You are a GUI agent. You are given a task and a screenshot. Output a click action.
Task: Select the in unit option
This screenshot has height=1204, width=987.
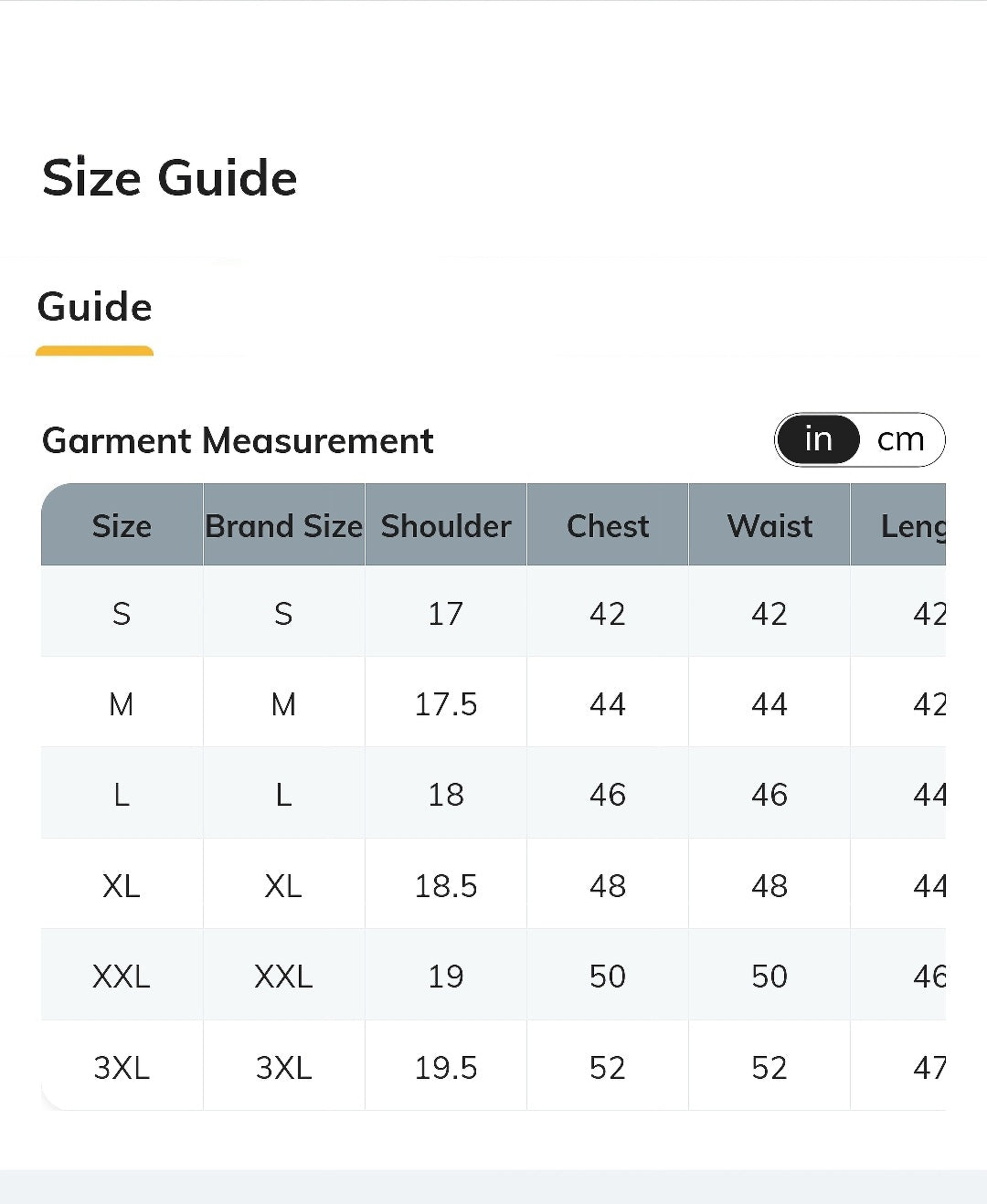pyautogui.click(x=818, y=439)
